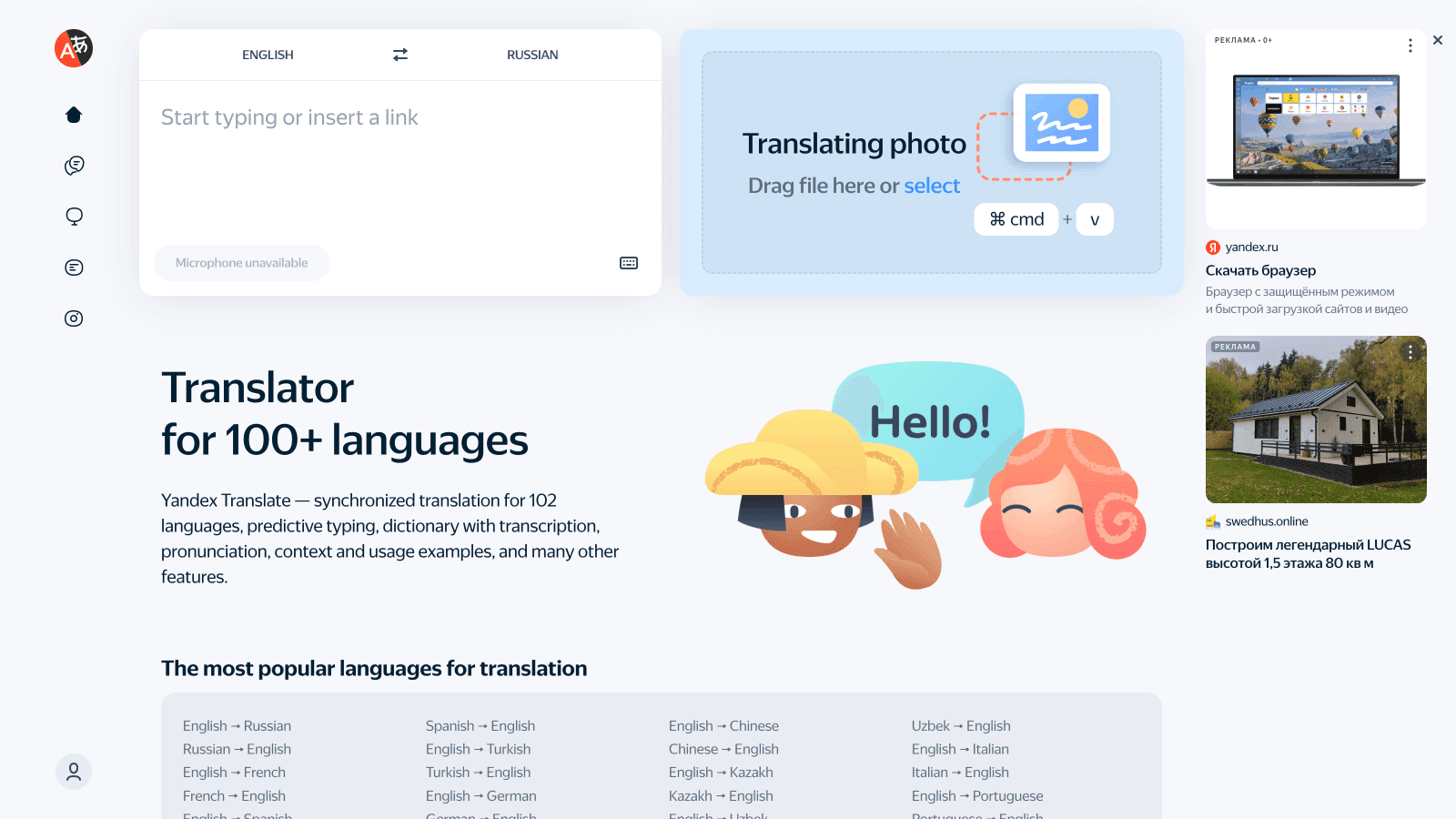1456x819 pixels.
Task: Open the 'English → Turkish' link
Action: (478, 749)
